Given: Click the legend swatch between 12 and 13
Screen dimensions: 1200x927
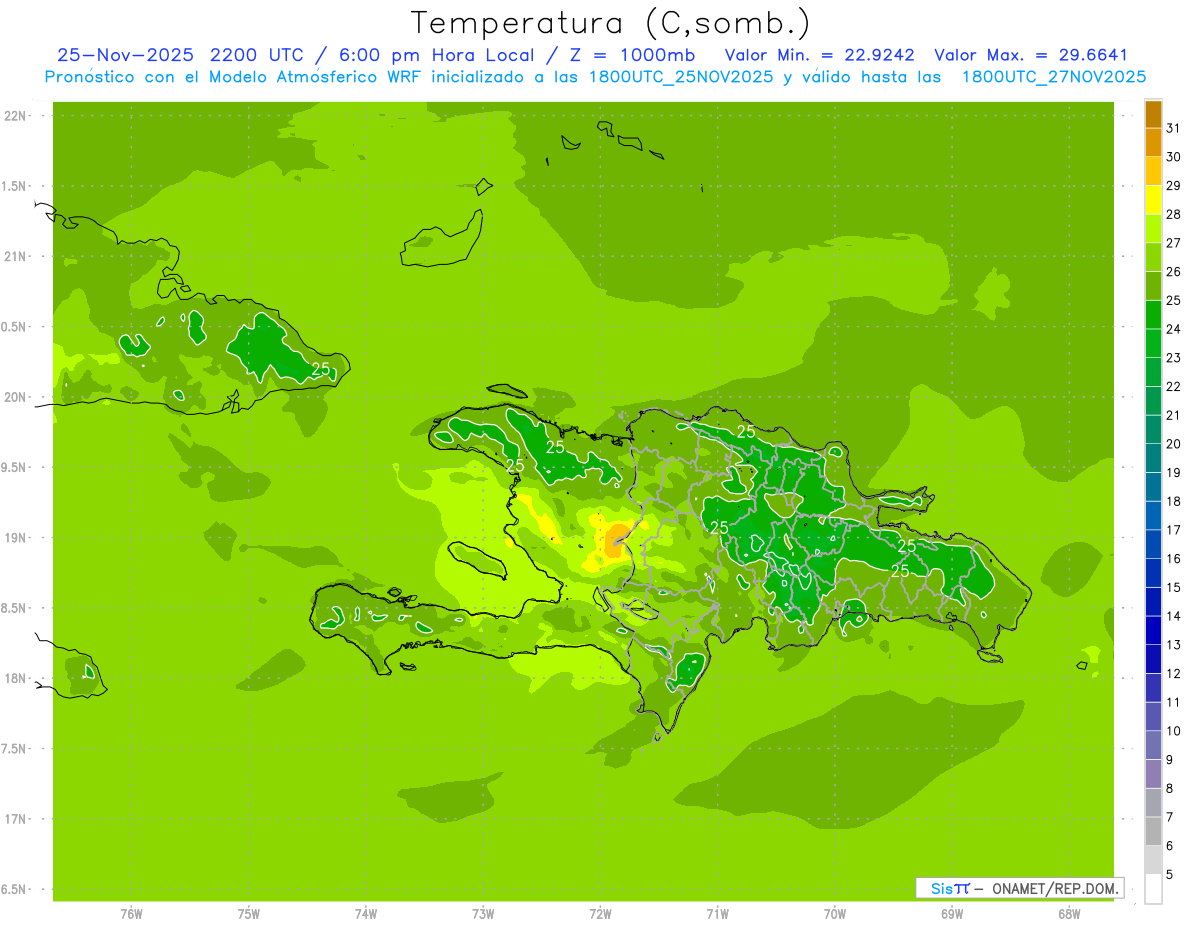Looking at the screenshot, I should (1153, 659).
